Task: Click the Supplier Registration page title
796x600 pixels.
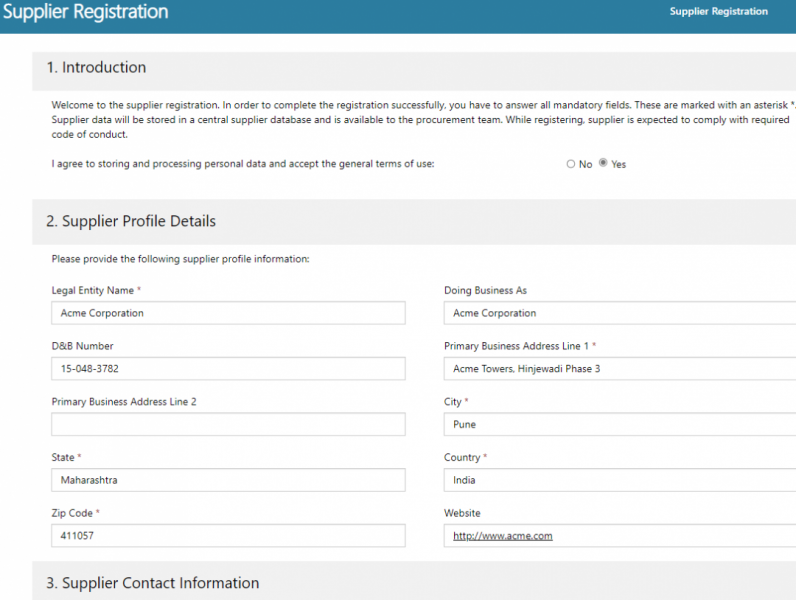Action: 85,12
